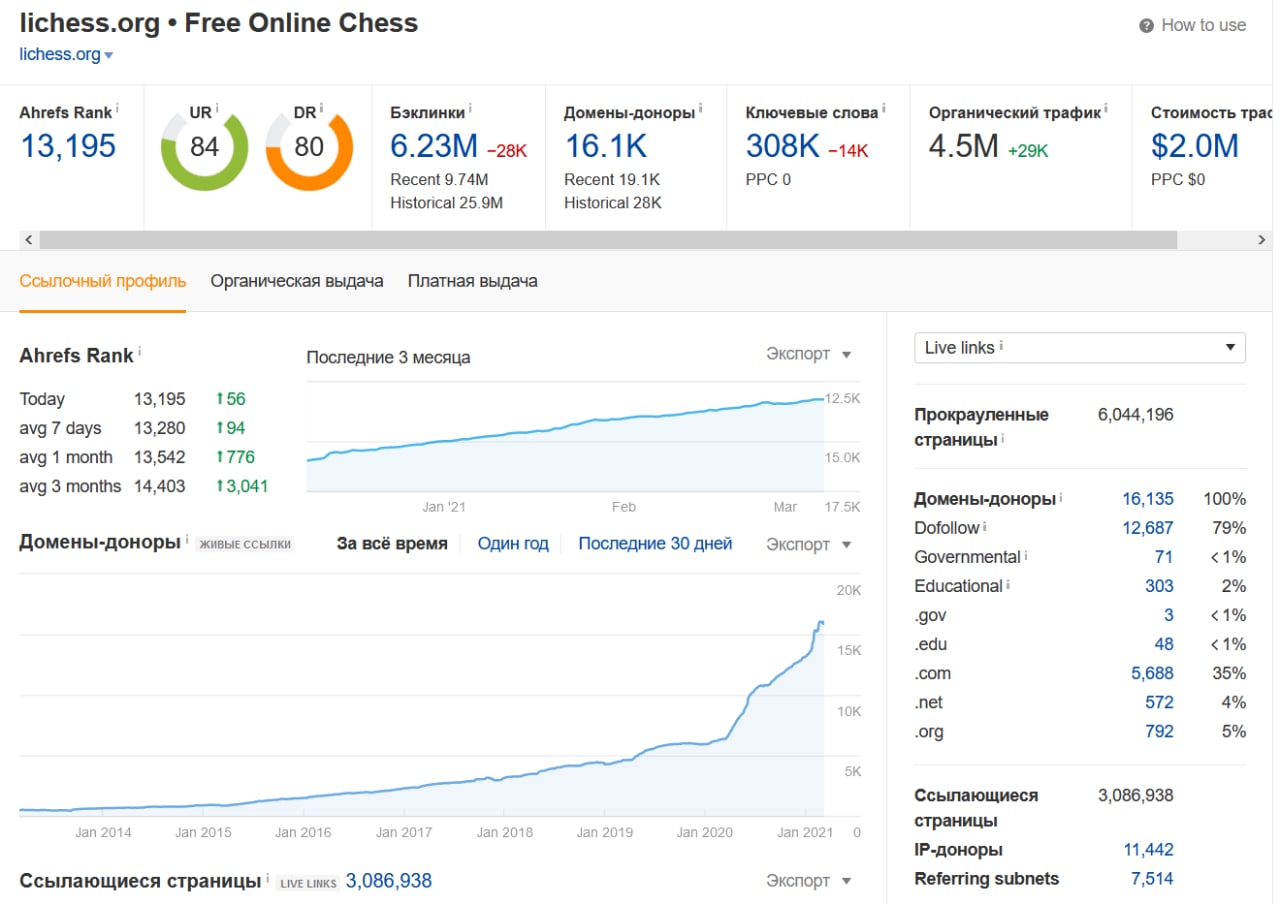Open Экспорт dropdown for the Домены-доноры chart
Image resolution: width=1280 pixels, height=904 pixels.
point(809,544)
